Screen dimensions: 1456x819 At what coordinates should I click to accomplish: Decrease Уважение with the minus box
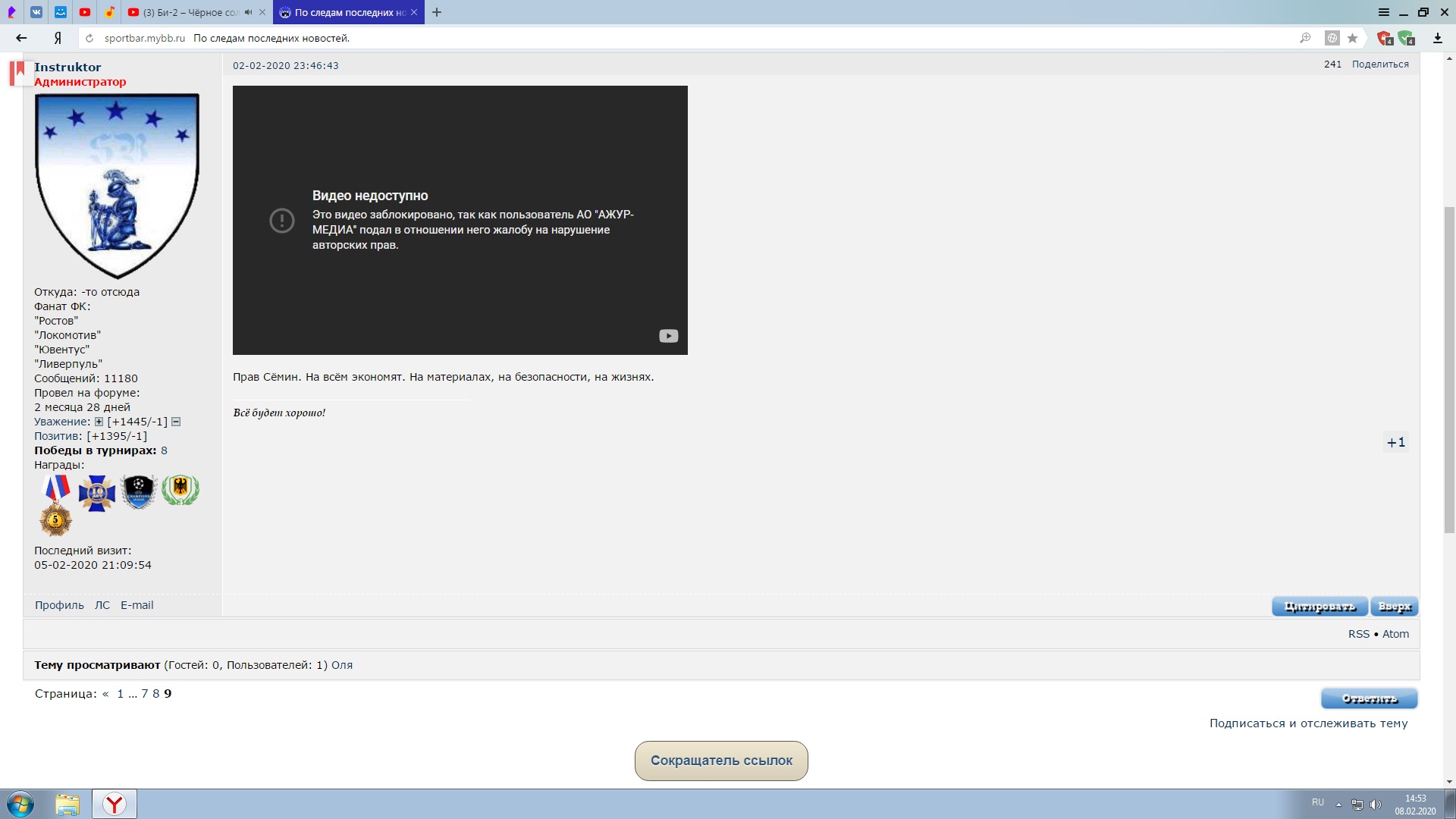tap(176, 422)
